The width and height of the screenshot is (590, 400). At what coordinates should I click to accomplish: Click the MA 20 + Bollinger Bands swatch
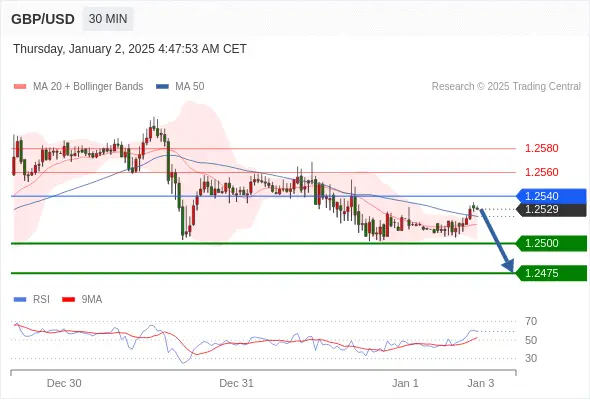[20, 87]
